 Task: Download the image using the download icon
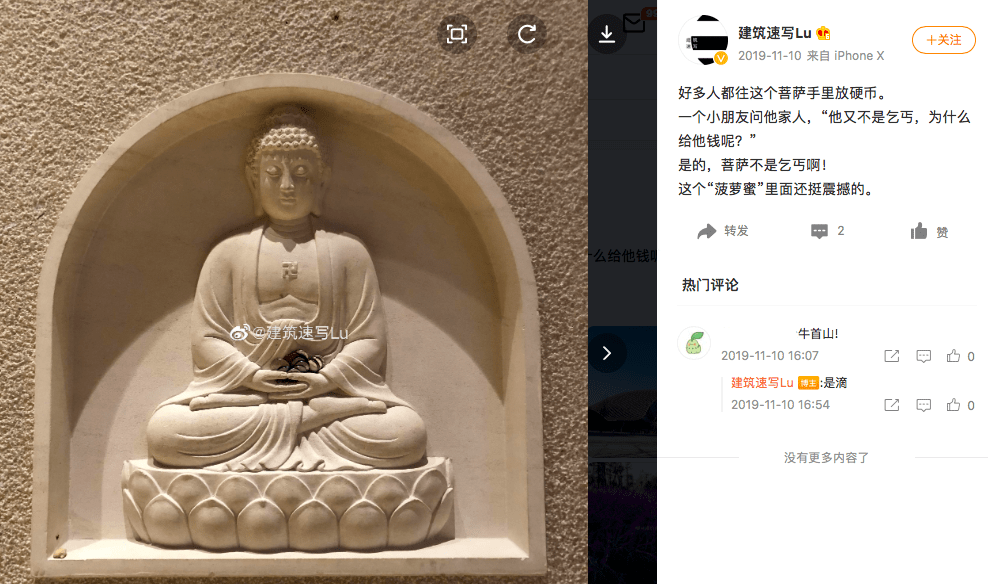pyautogui.click(x=607, y=34)
